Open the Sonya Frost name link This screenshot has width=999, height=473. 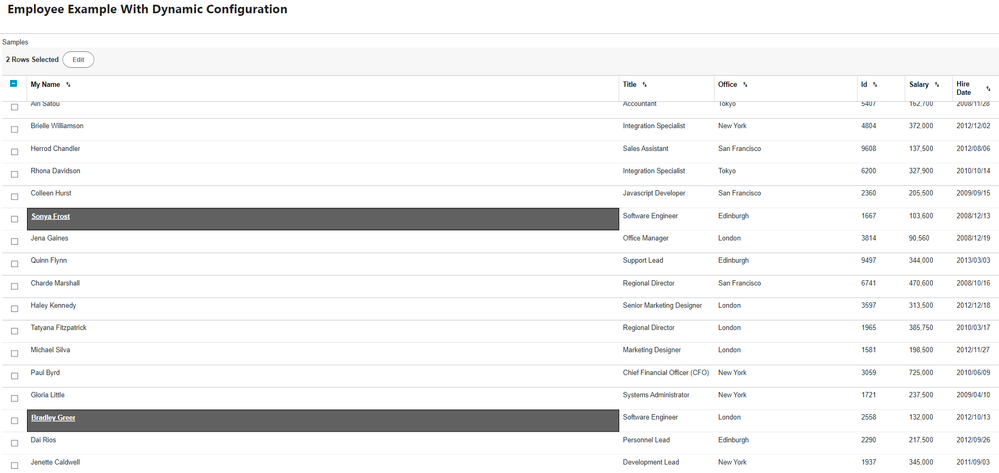coord(51,216)
